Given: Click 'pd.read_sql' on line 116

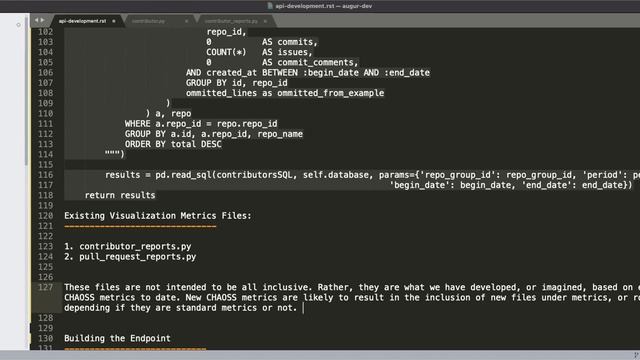Looking at the screenshot, I should 183,175.
